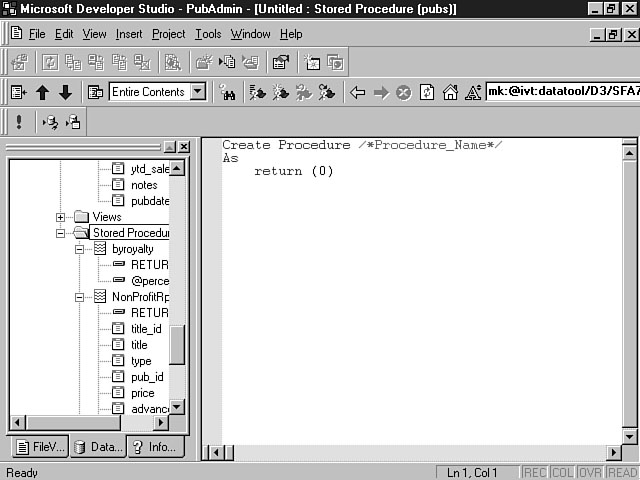Click the Home icon in the browser toolbar

click(450, 92)
